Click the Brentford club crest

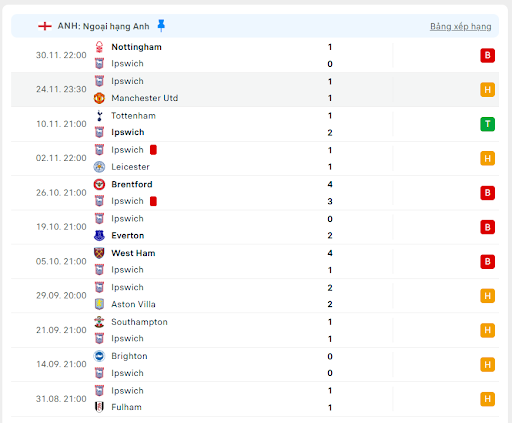pos(99,184)
